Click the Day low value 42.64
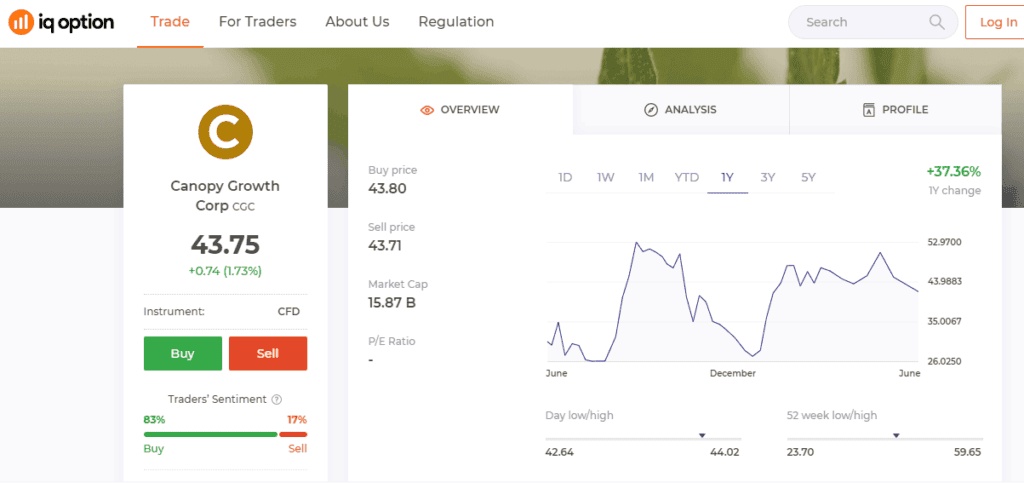The image size is (1024, 483). tap(560, 452)
